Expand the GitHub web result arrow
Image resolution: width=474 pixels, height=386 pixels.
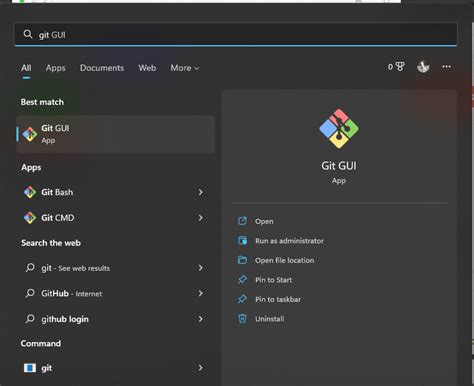(x=200, y=293)
